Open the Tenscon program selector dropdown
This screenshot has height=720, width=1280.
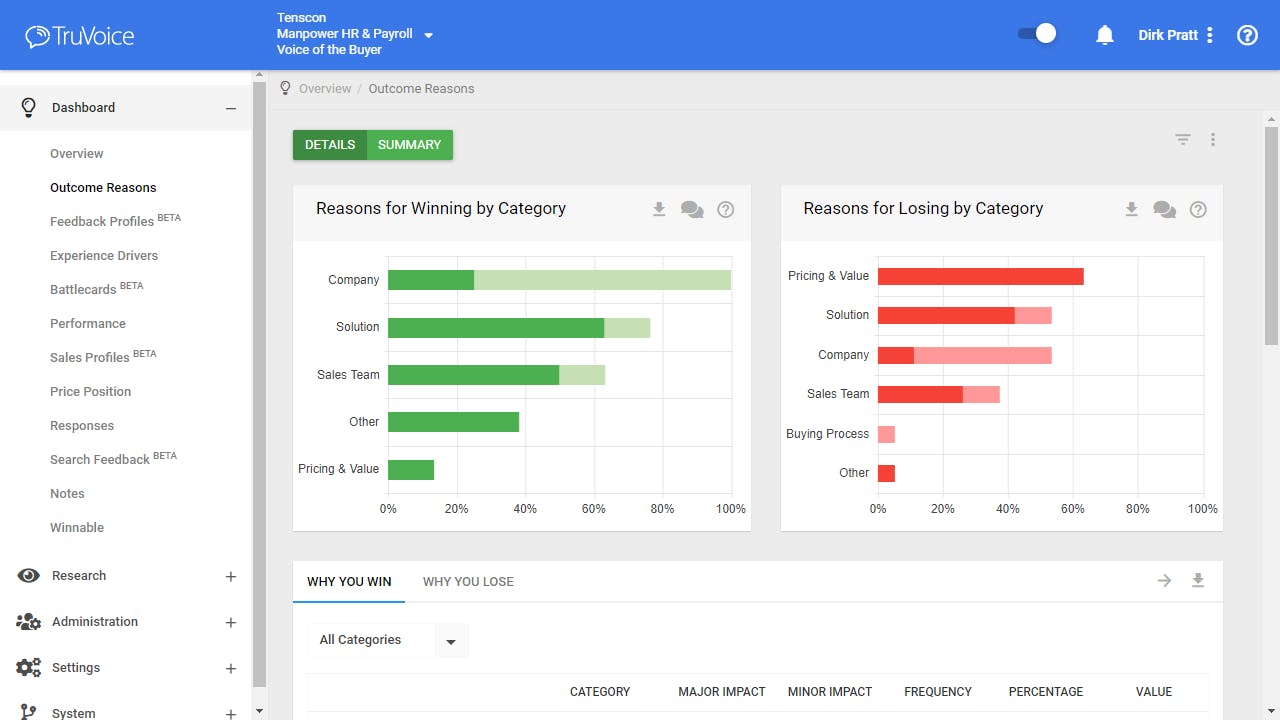click(x=429, y=35)
